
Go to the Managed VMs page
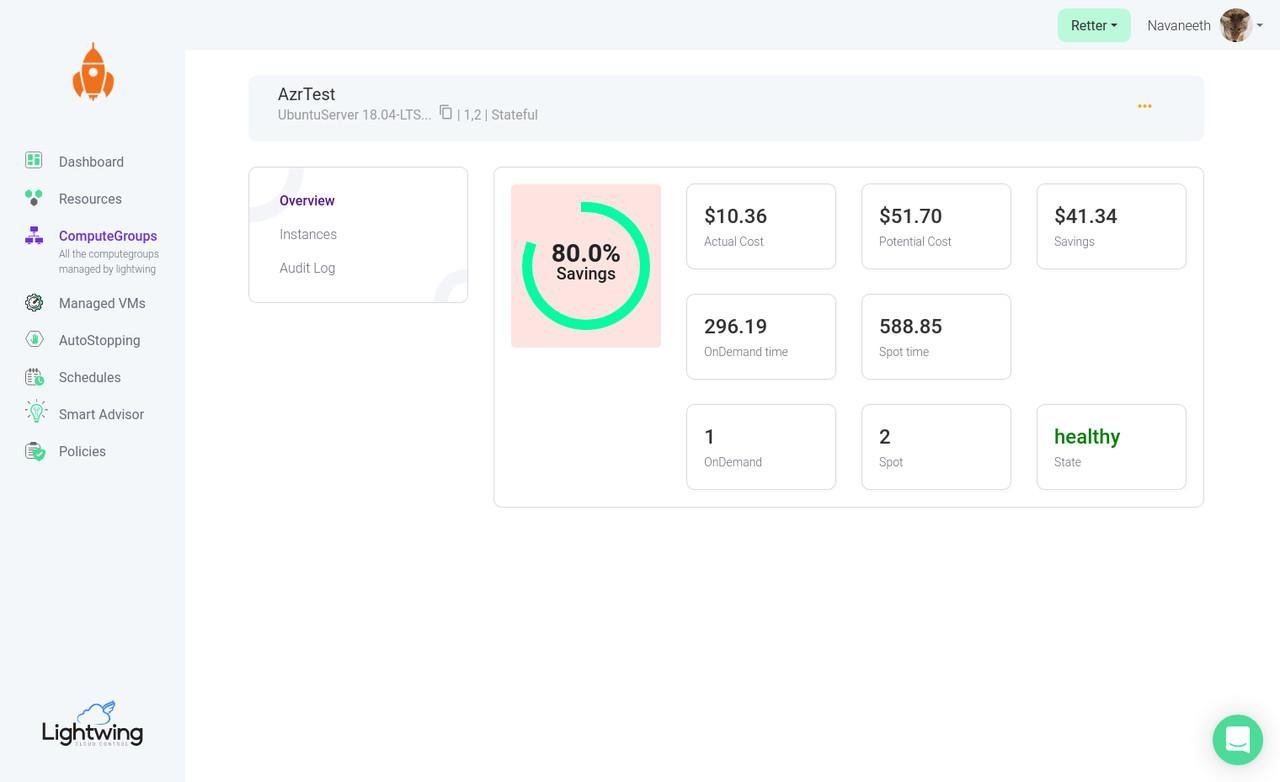tap(102, 303)
